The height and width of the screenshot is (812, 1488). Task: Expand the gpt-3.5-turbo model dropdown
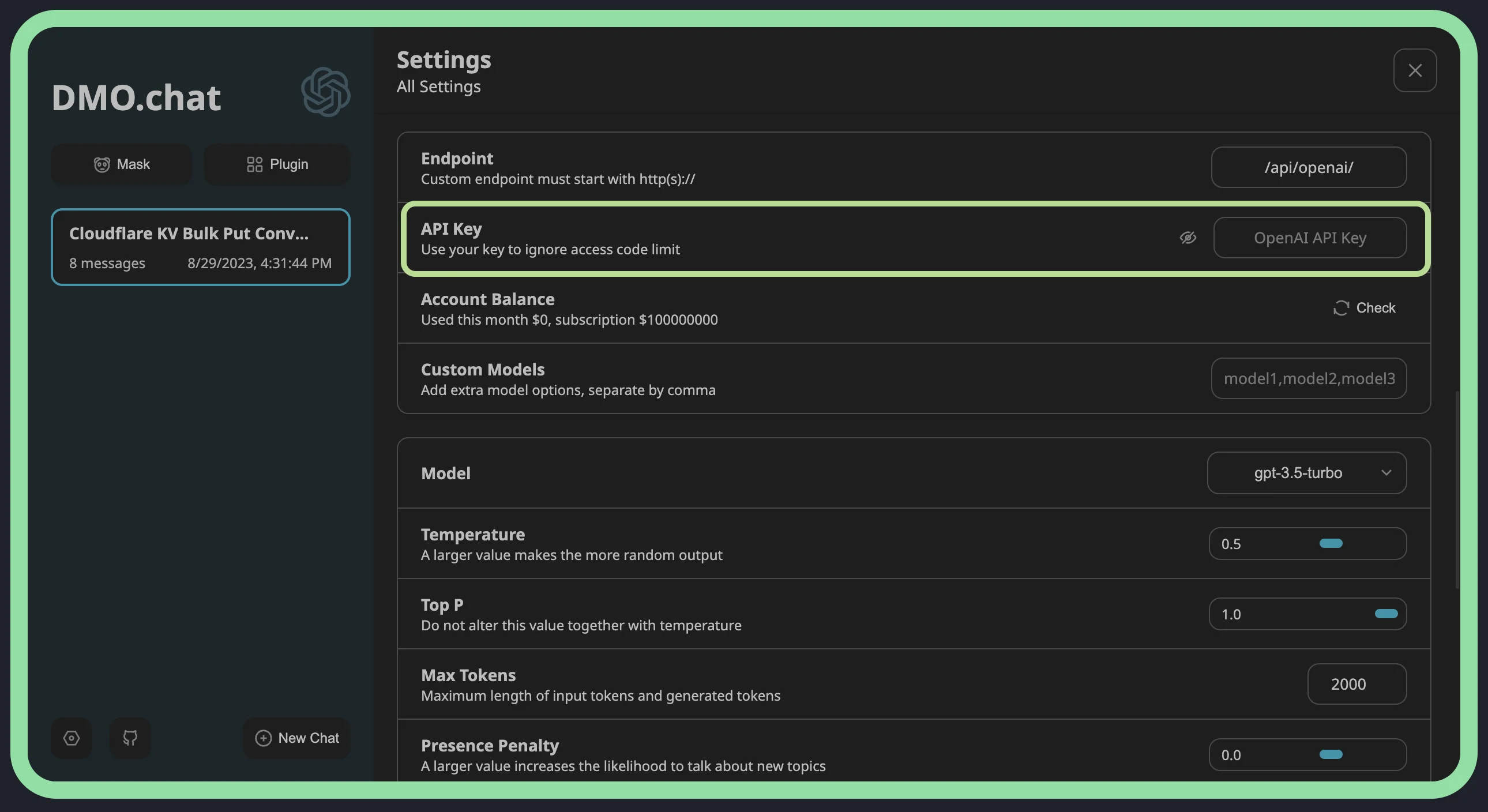(1297, 473)
